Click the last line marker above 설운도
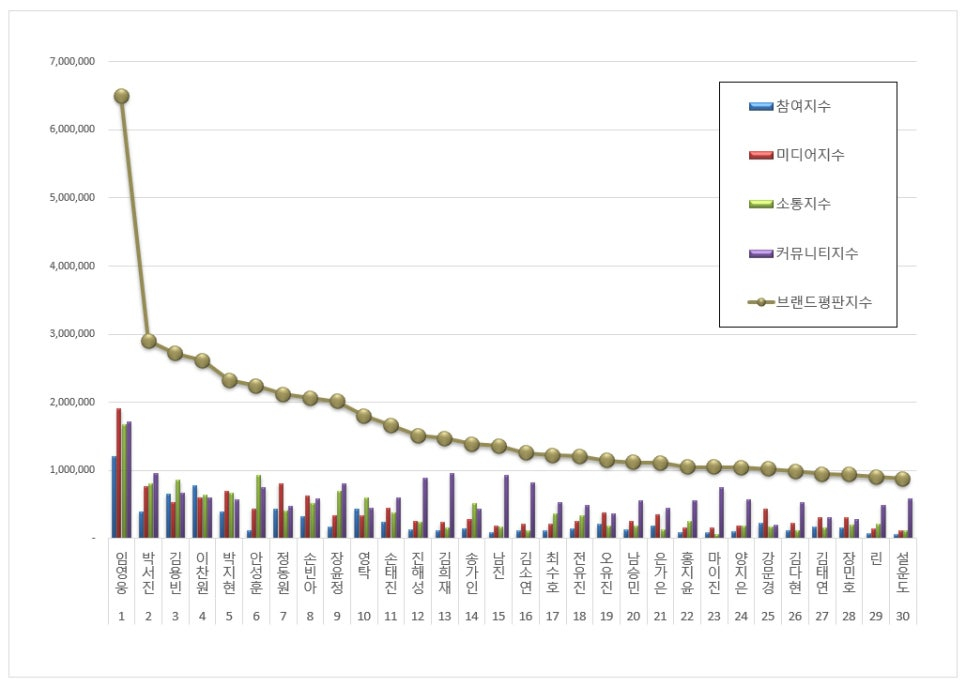The height and width of the screenshot is (687, 966). 903,479
